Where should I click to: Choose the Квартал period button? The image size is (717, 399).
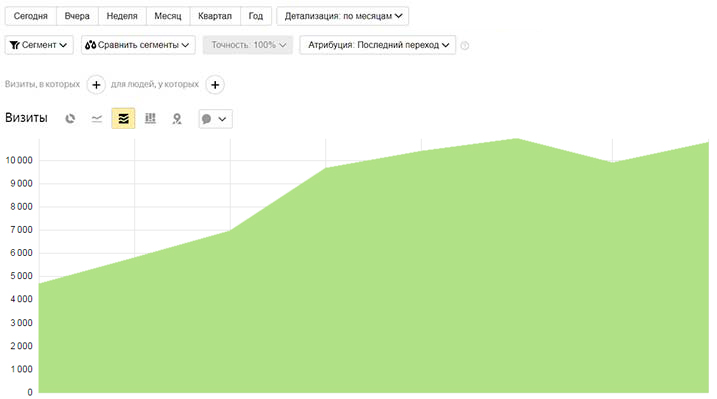click(x=215, y=16)
